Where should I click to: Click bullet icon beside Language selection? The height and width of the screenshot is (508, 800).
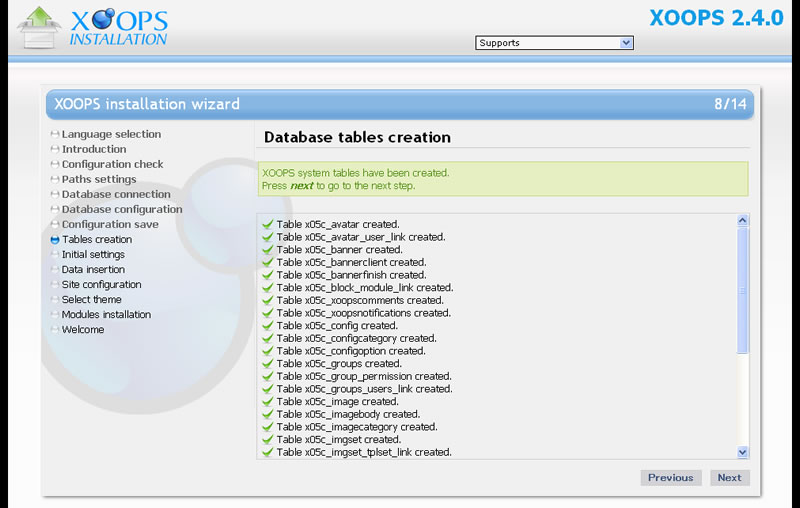(x=55, y=135)
